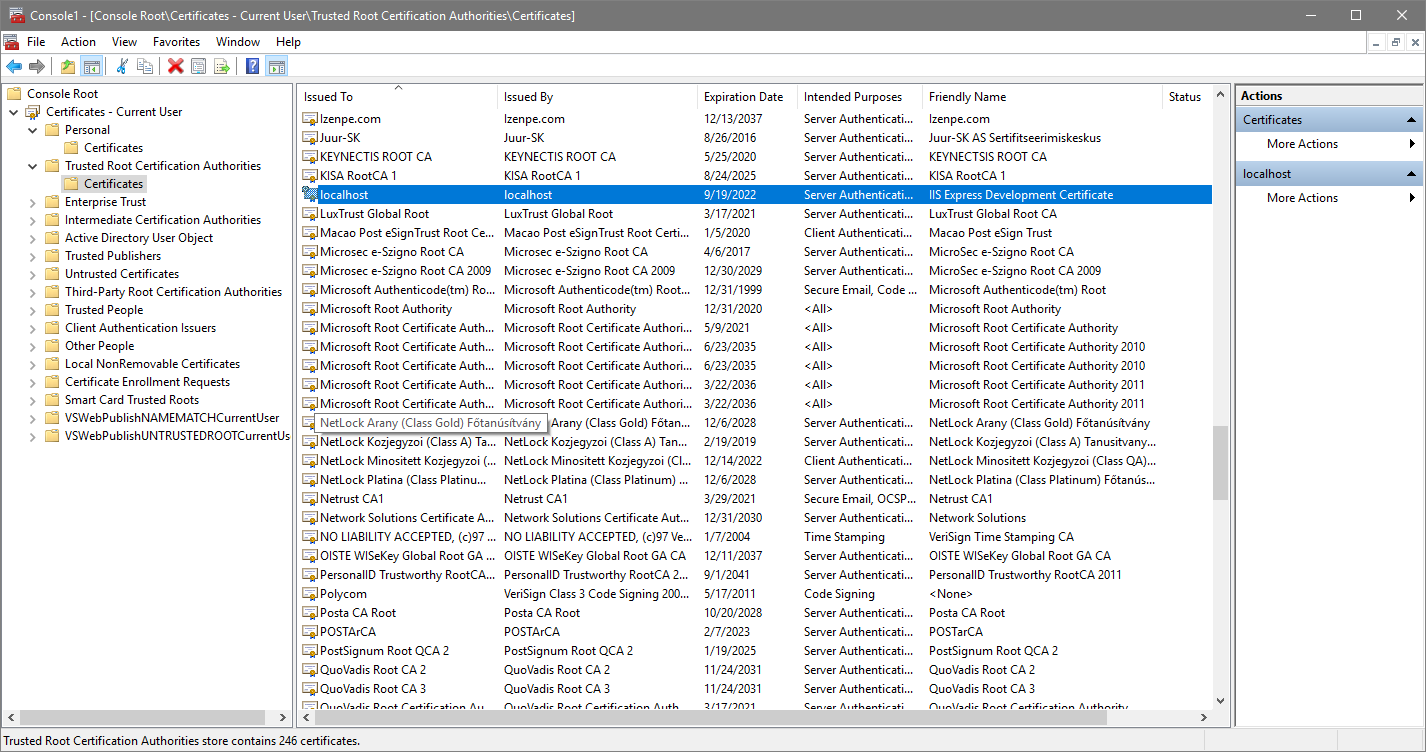Sort by Issued By column header
This screenshot has height=752, width=1426.
598,97
